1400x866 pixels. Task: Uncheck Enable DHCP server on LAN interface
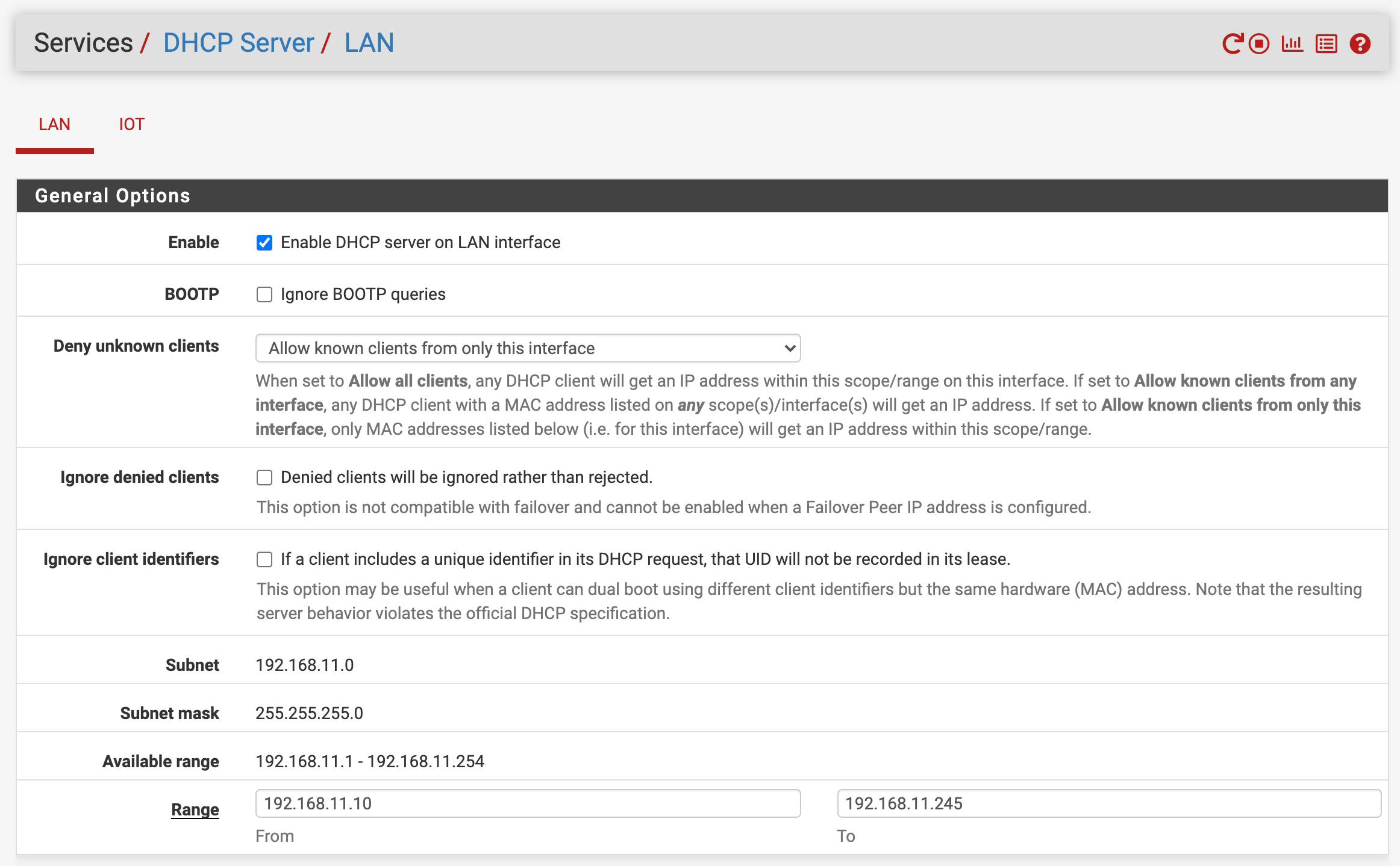pyautogui.click(x=264, y=243)
